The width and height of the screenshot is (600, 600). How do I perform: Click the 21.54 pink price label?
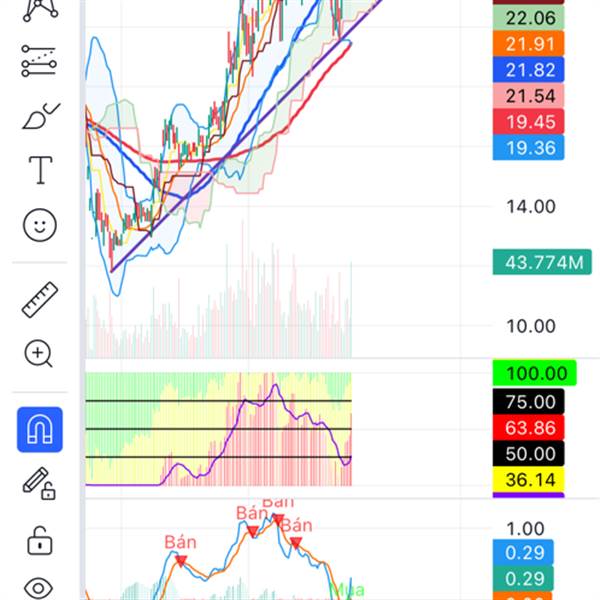pyautogui.click(x=528, y=96)
